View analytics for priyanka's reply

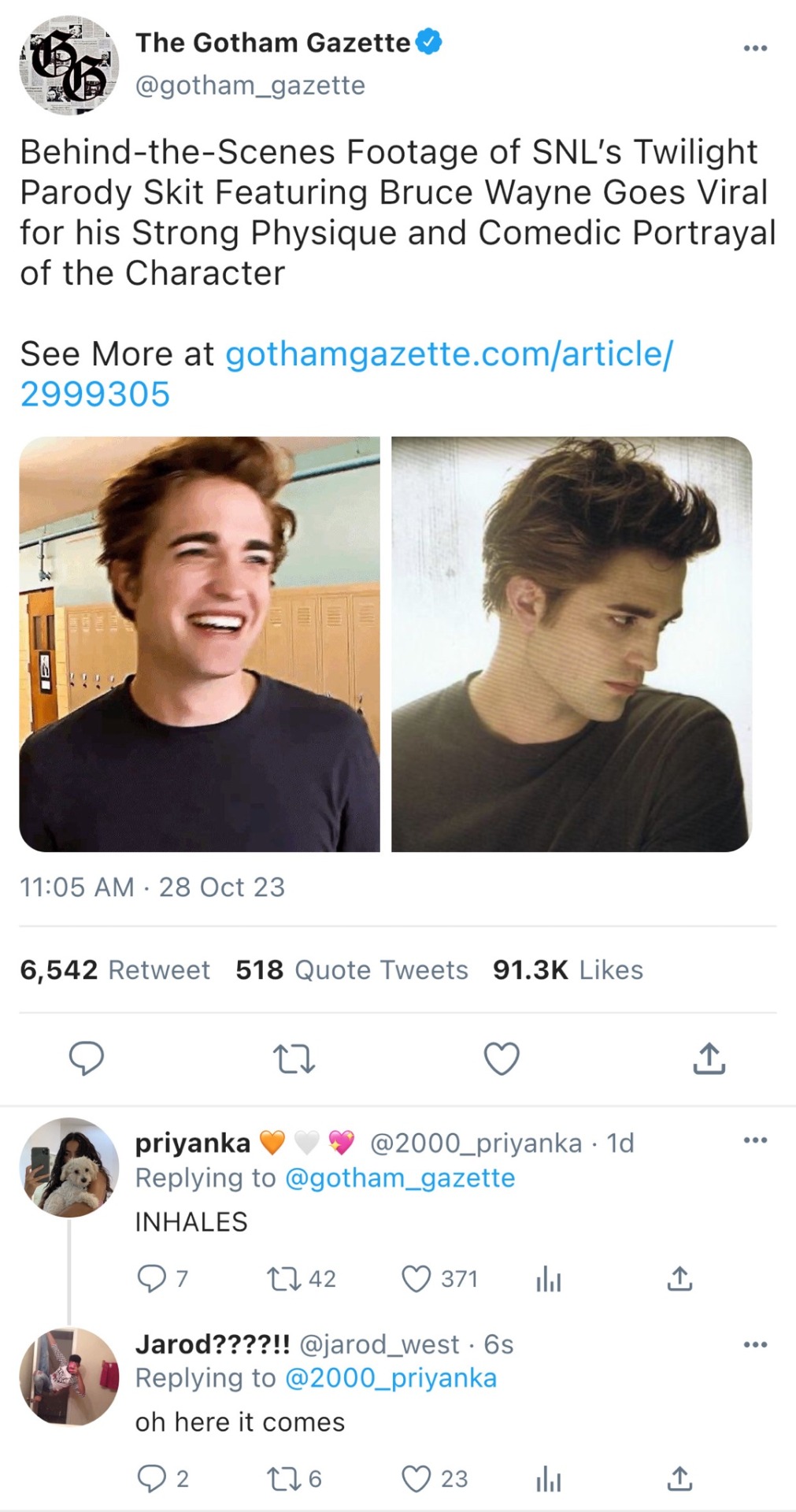[548, 1280]
